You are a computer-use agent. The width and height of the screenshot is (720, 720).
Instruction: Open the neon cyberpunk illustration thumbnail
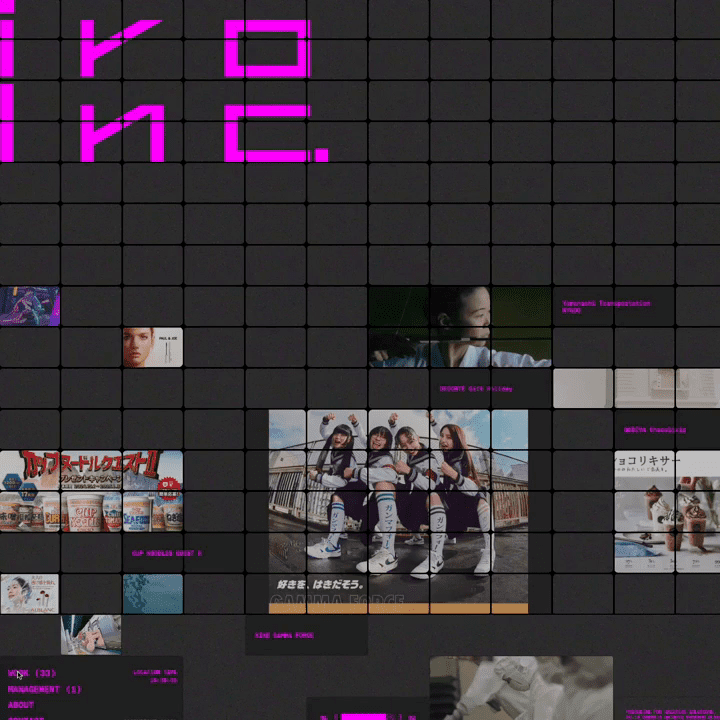point(30,306)
